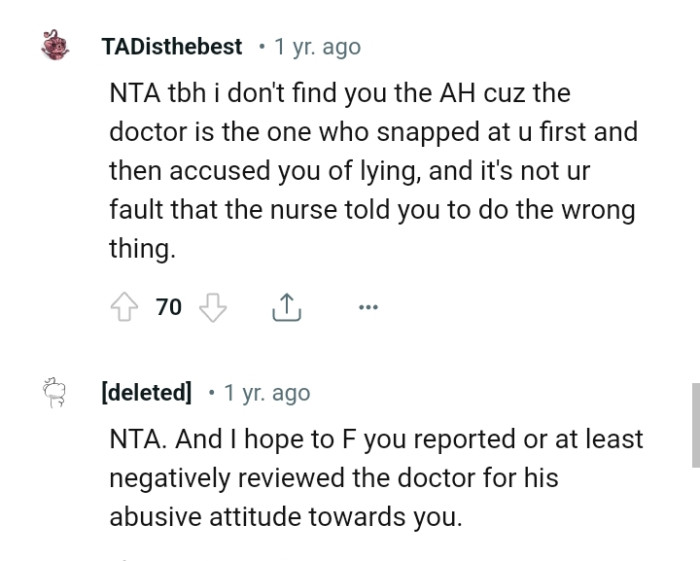Open more options for TADisthebest's comment
This screenshot has height=561, width=700.
coord(368,309)
